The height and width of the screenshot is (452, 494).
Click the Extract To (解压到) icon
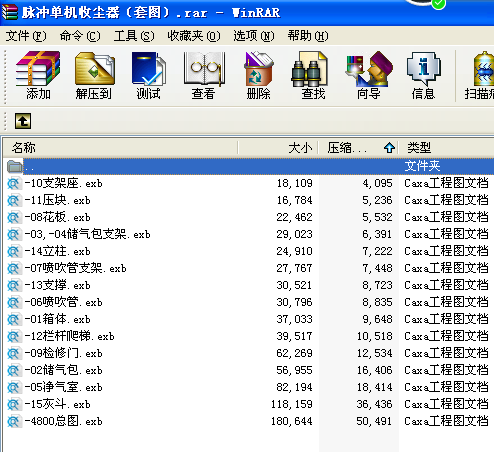(94, 75)
